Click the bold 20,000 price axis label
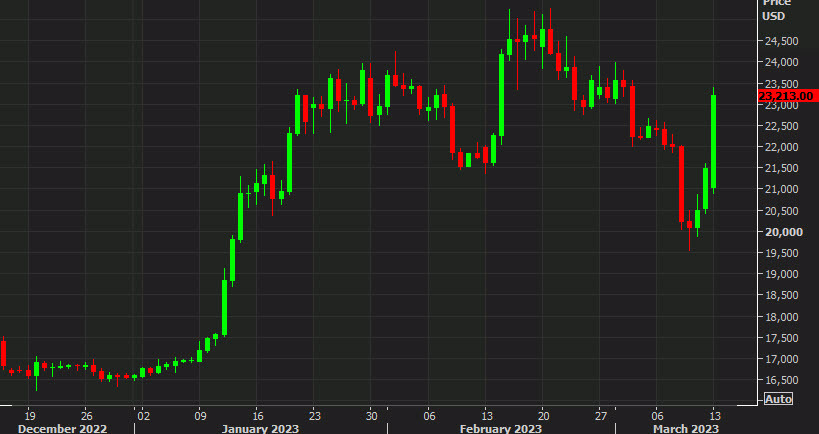819x434 pixels. (783, 232)
